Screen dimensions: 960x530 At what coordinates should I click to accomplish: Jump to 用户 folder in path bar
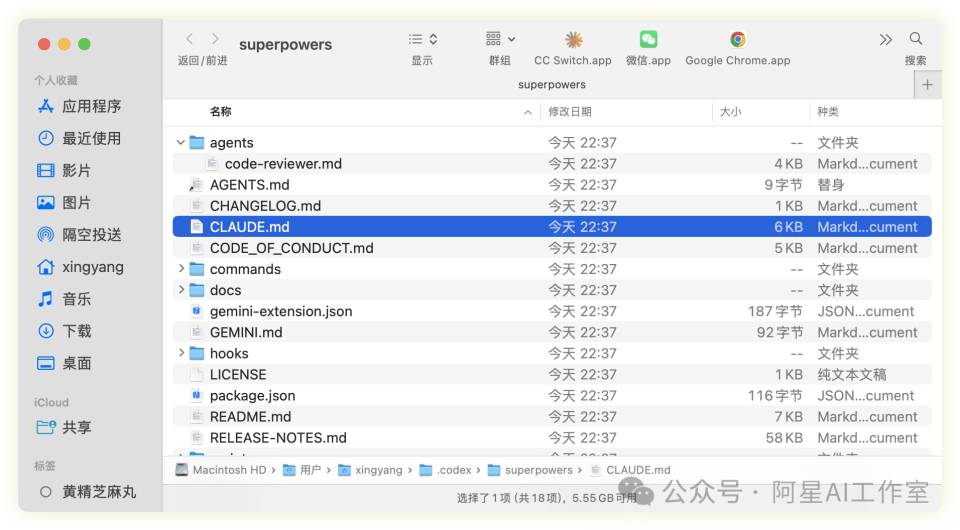(x=302, y=470)
